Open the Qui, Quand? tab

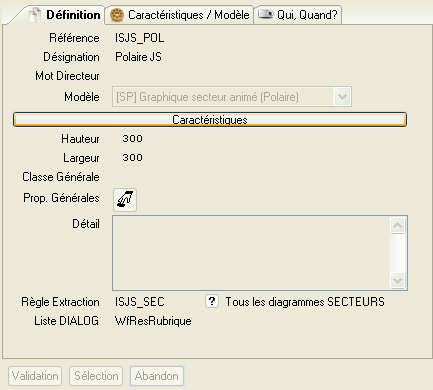[298, 15]
